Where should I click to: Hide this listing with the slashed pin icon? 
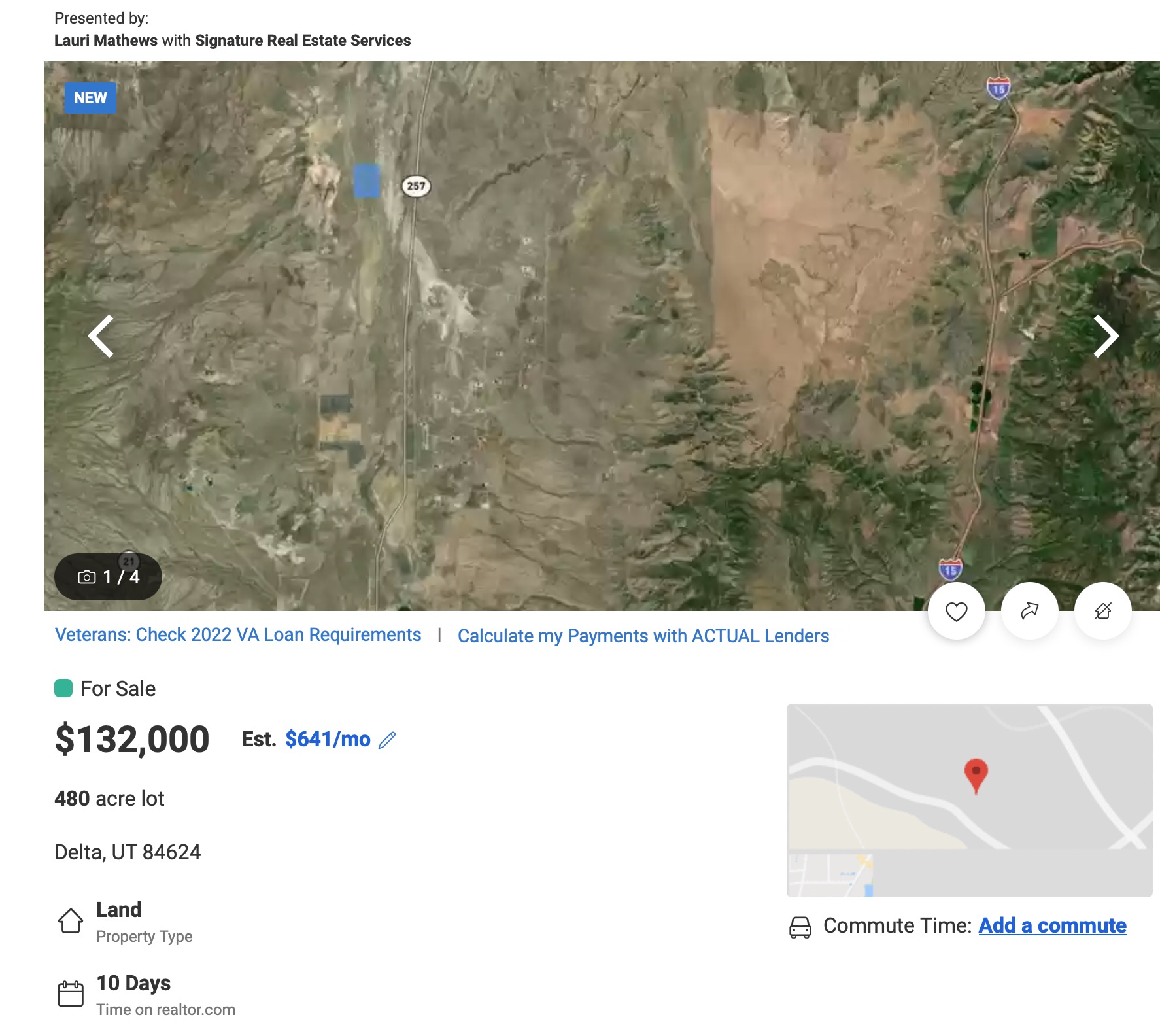coord(1102,612)
